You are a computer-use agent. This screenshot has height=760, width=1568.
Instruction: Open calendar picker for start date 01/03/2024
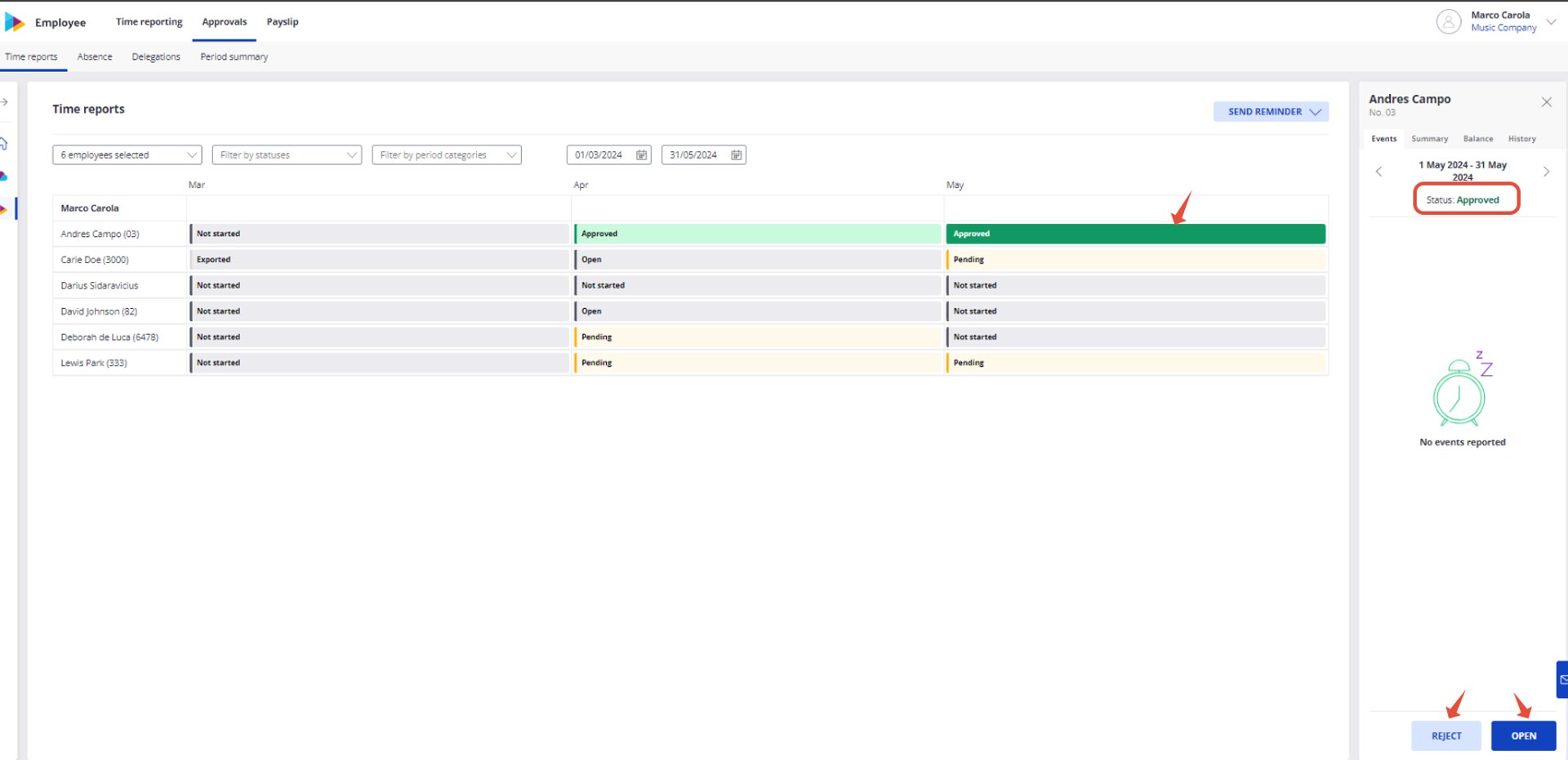coord(641,155)
